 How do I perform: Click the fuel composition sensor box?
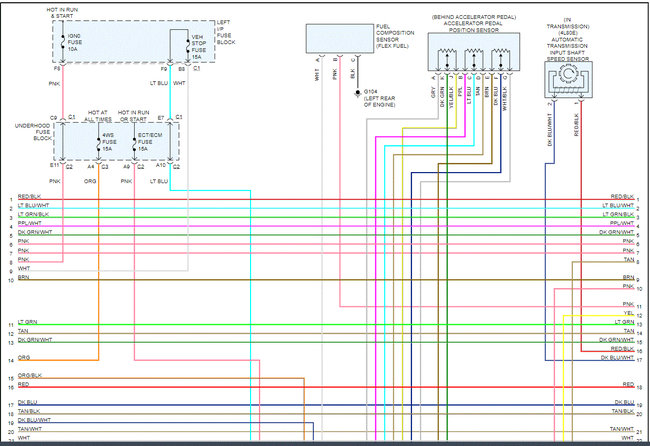pyautogui.click(x=340, y=39)
